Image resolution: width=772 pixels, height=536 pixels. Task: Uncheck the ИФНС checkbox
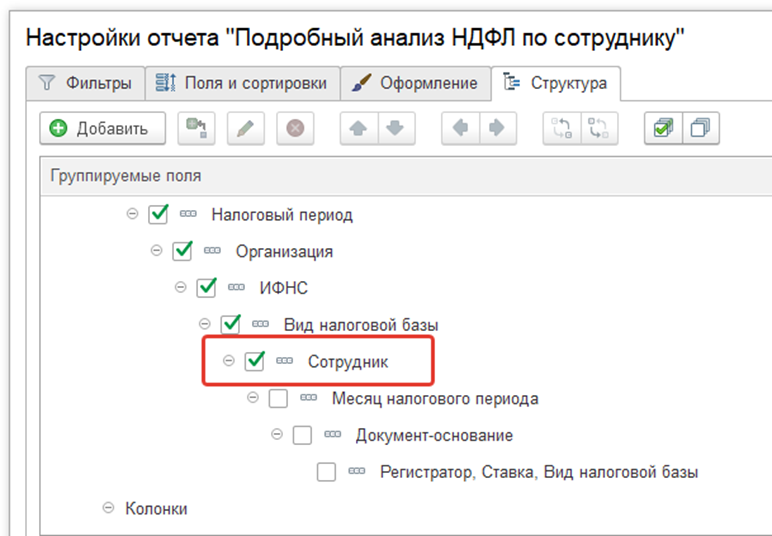point(206,288)
